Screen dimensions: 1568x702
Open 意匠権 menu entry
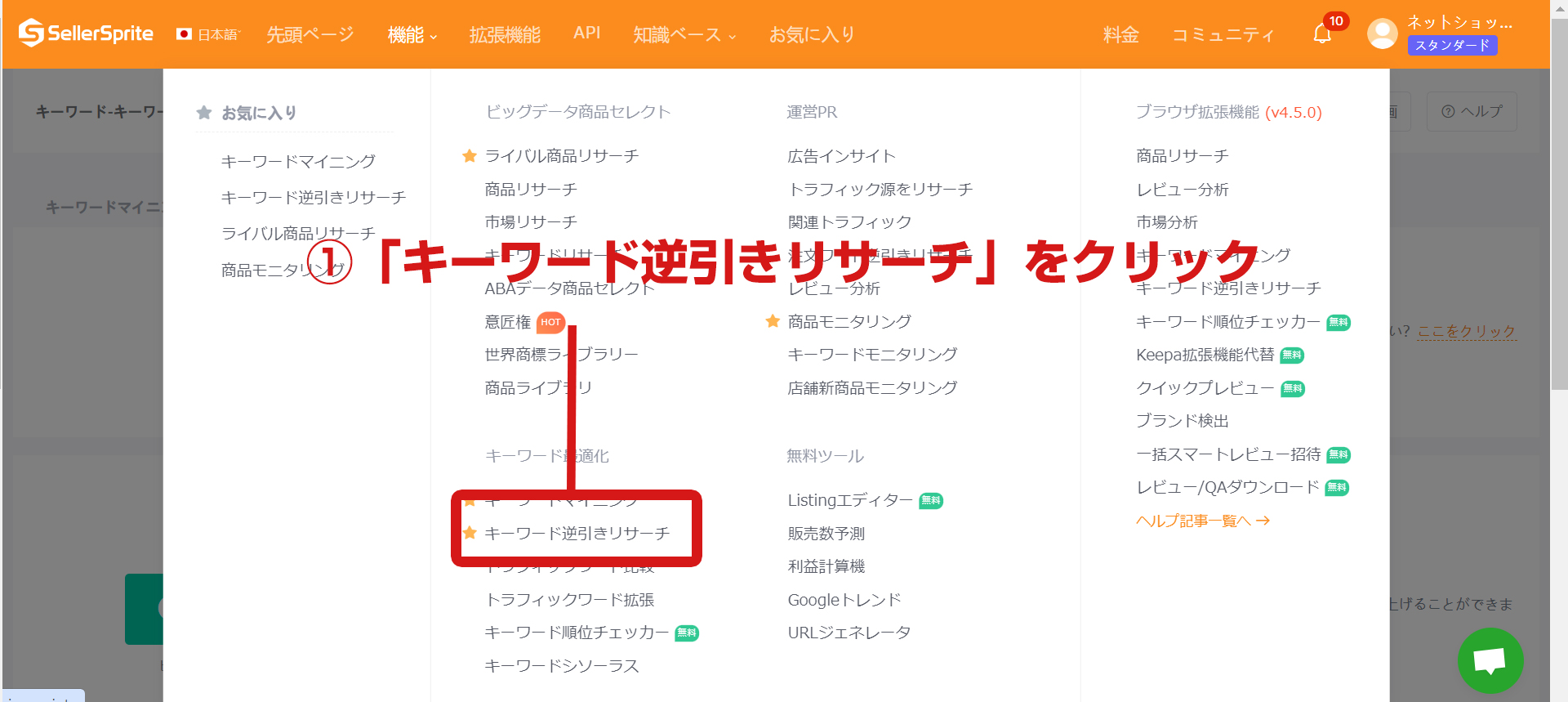pos(507,322)
